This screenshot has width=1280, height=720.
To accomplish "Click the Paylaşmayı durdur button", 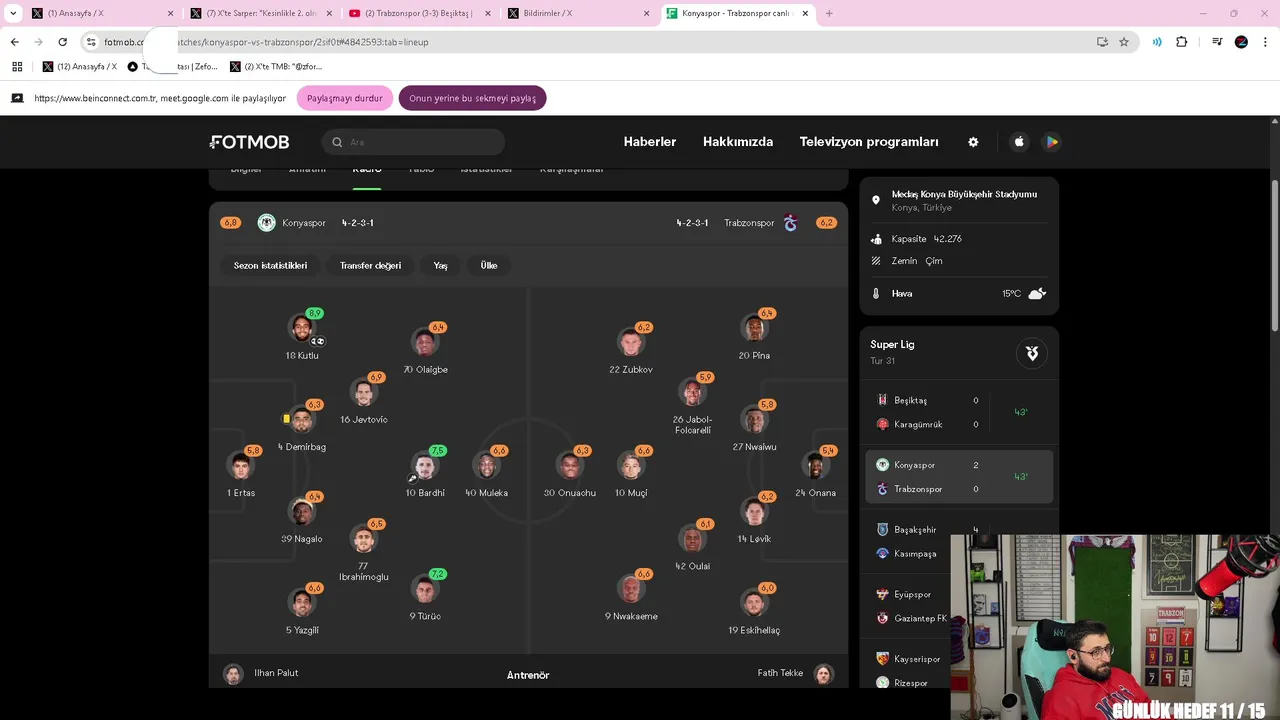I will click(x=345, y=98).
